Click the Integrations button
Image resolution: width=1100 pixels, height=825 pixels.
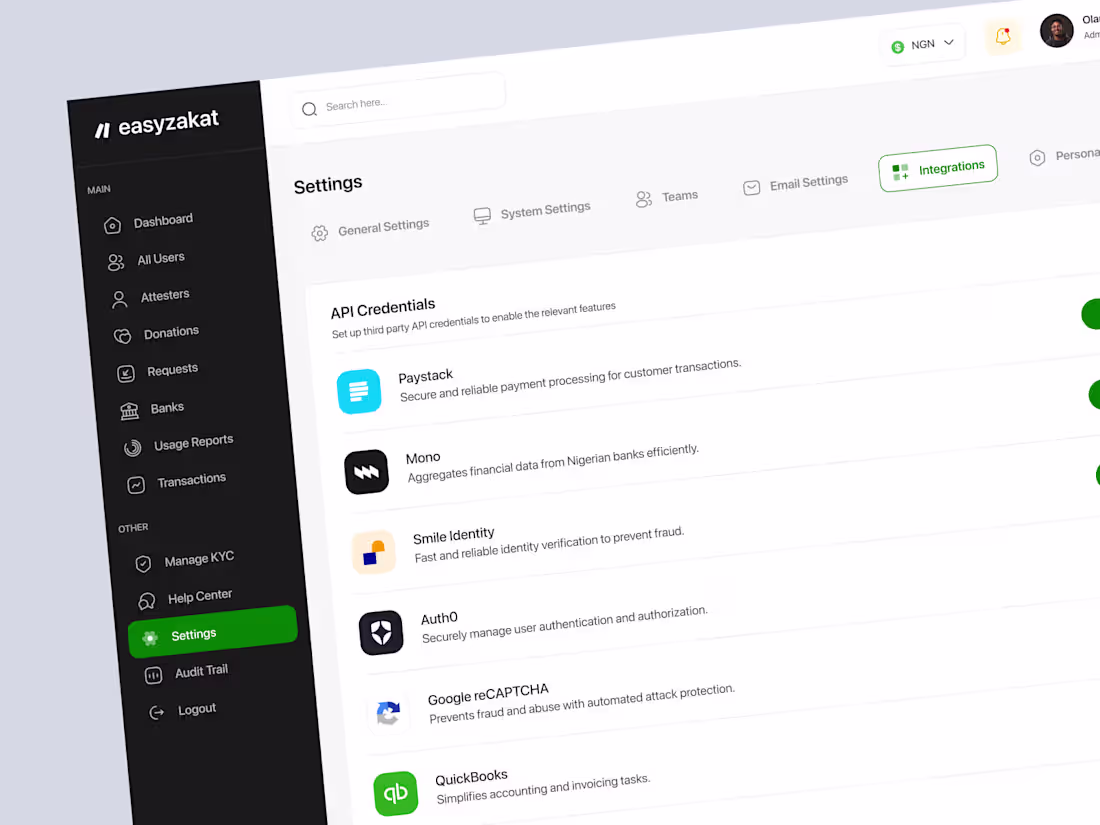point(938,167)
